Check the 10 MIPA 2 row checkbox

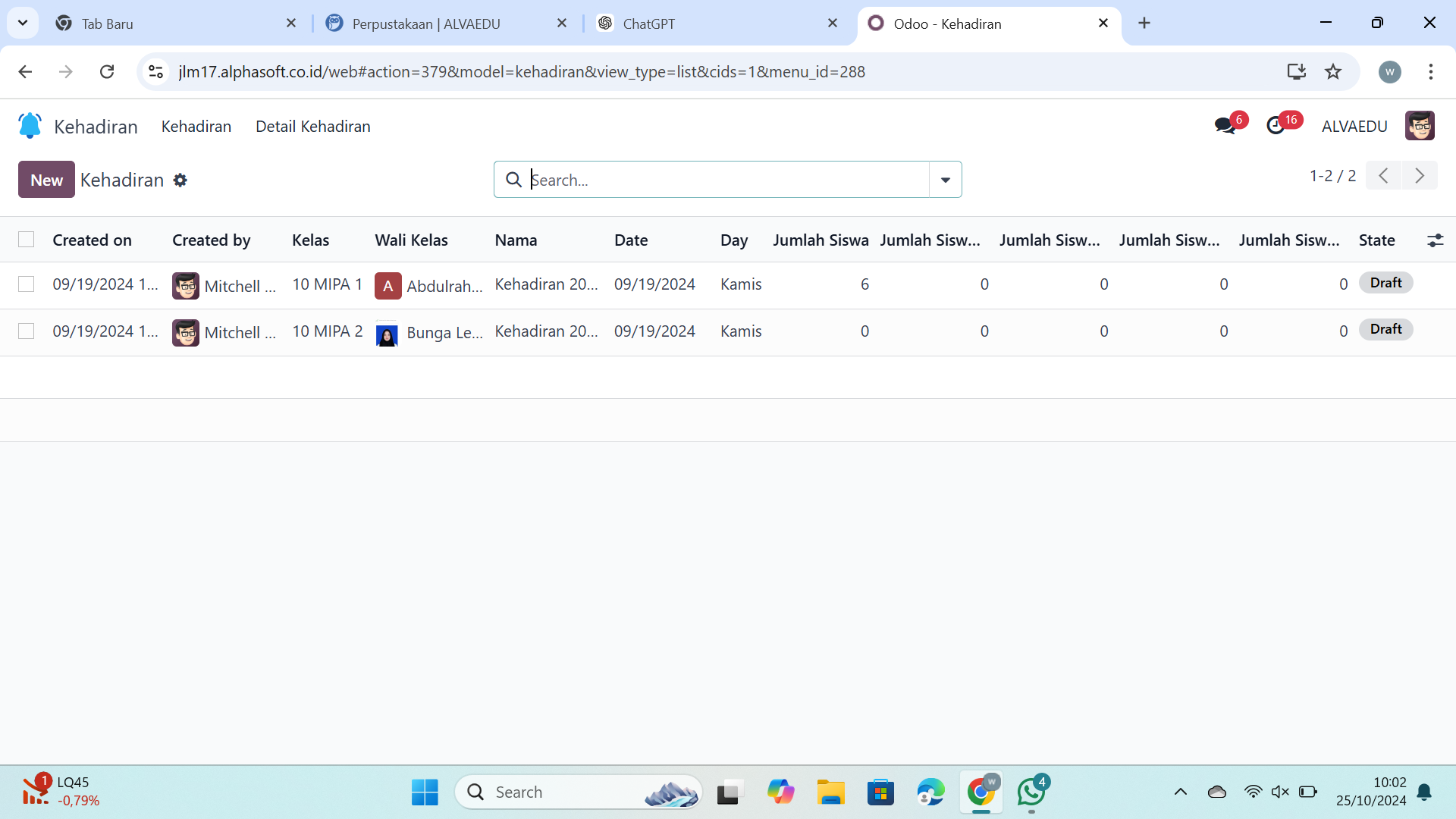pyautogui.click(x=27, y=331)
